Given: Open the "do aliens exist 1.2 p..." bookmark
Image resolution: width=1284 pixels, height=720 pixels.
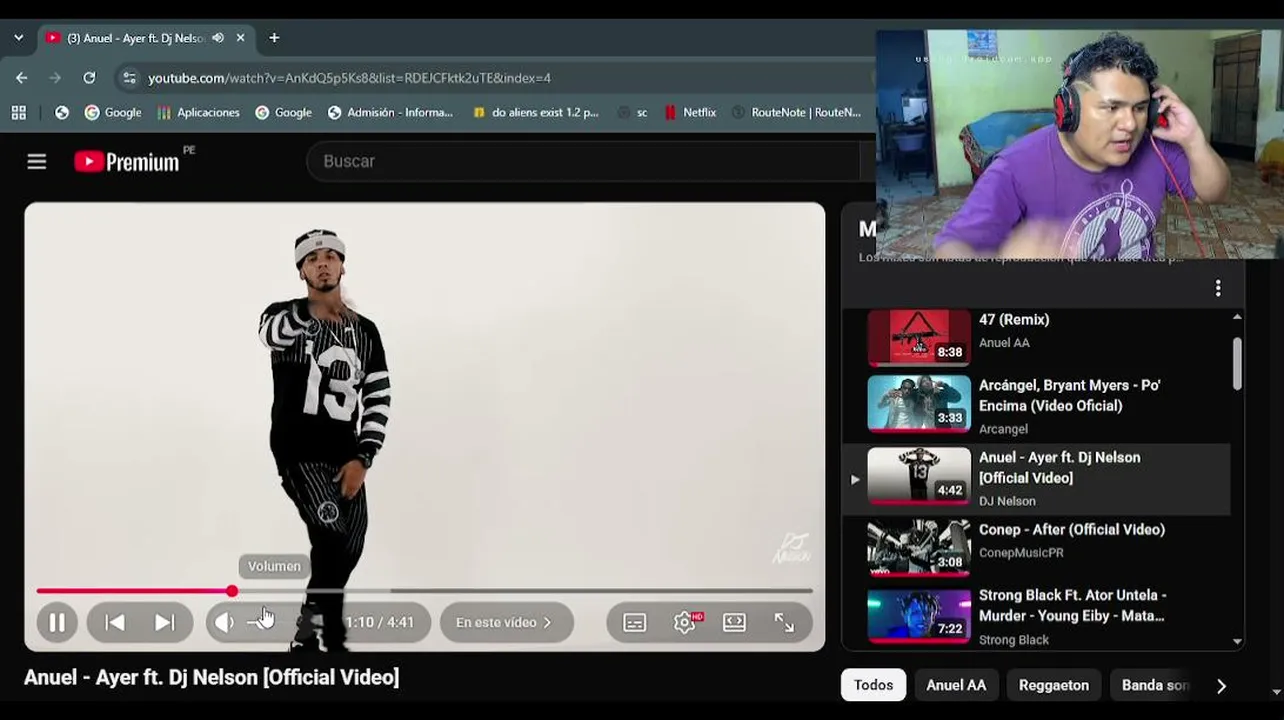Looking at the screenshot, I should 535,113.
